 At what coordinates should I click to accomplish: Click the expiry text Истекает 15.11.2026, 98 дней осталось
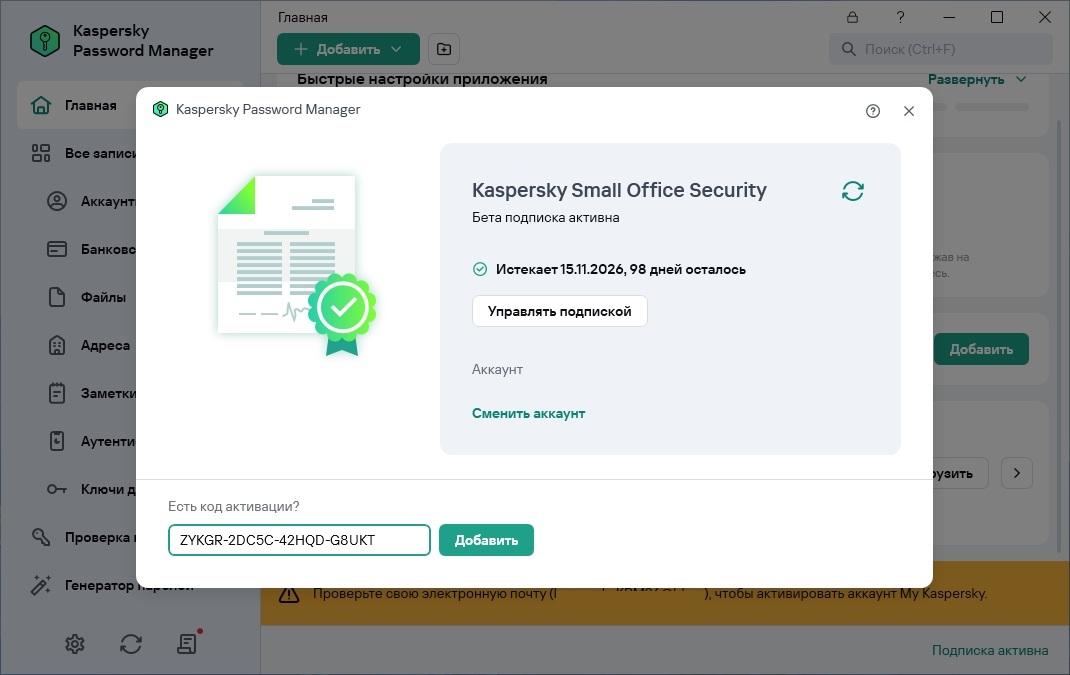(x=620, y=269)
